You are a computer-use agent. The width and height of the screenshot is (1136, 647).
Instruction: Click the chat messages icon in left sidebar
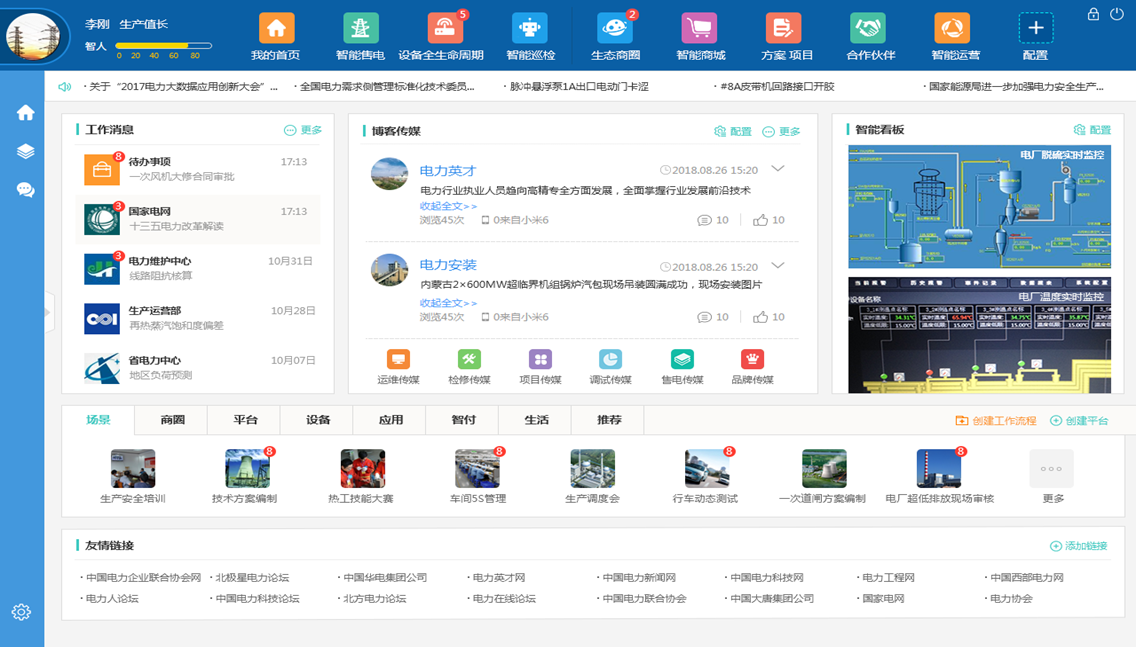click(25, 190)
